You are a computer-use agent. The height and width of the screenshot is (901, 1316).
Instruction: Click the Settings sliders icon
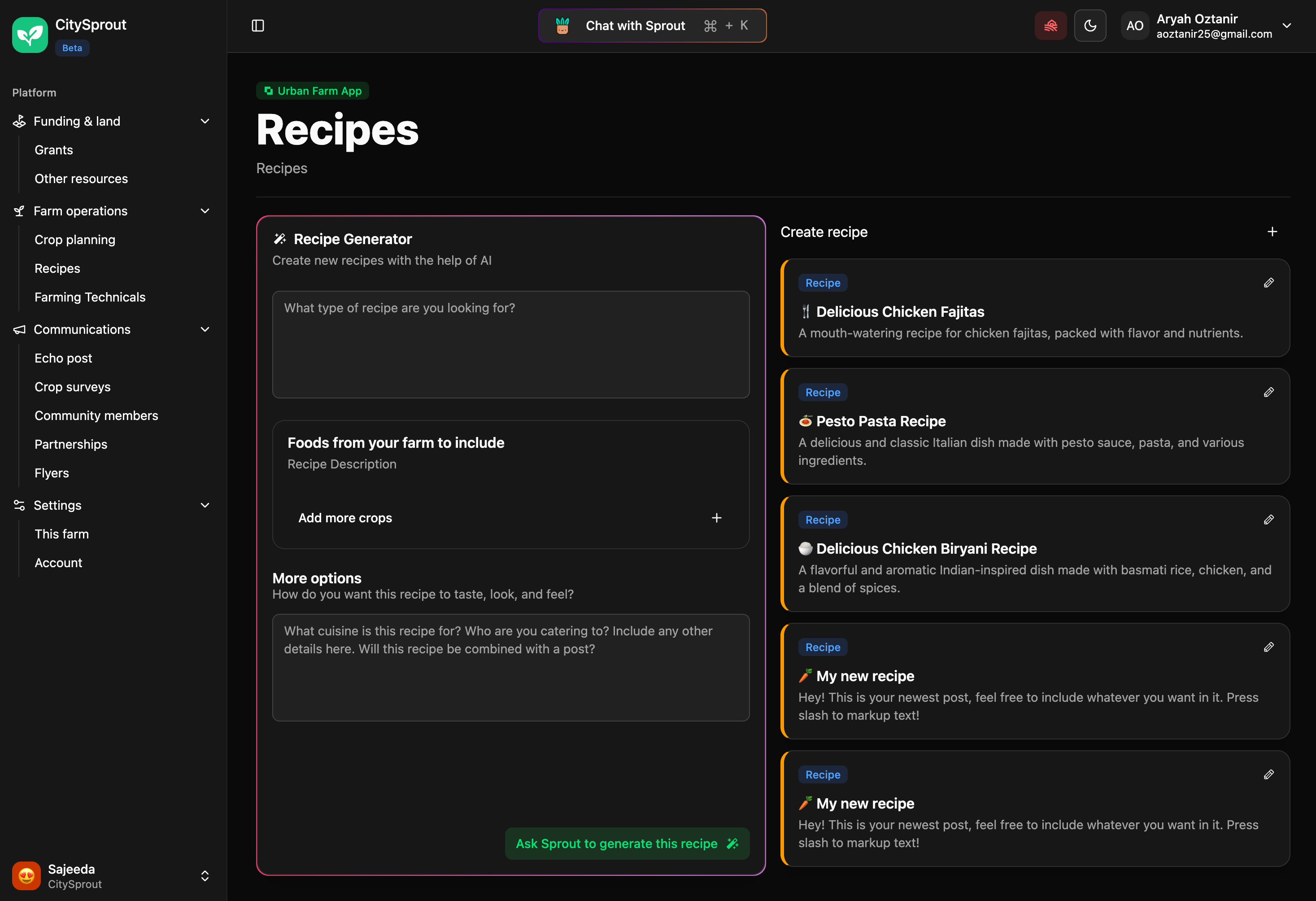point(19,505)
